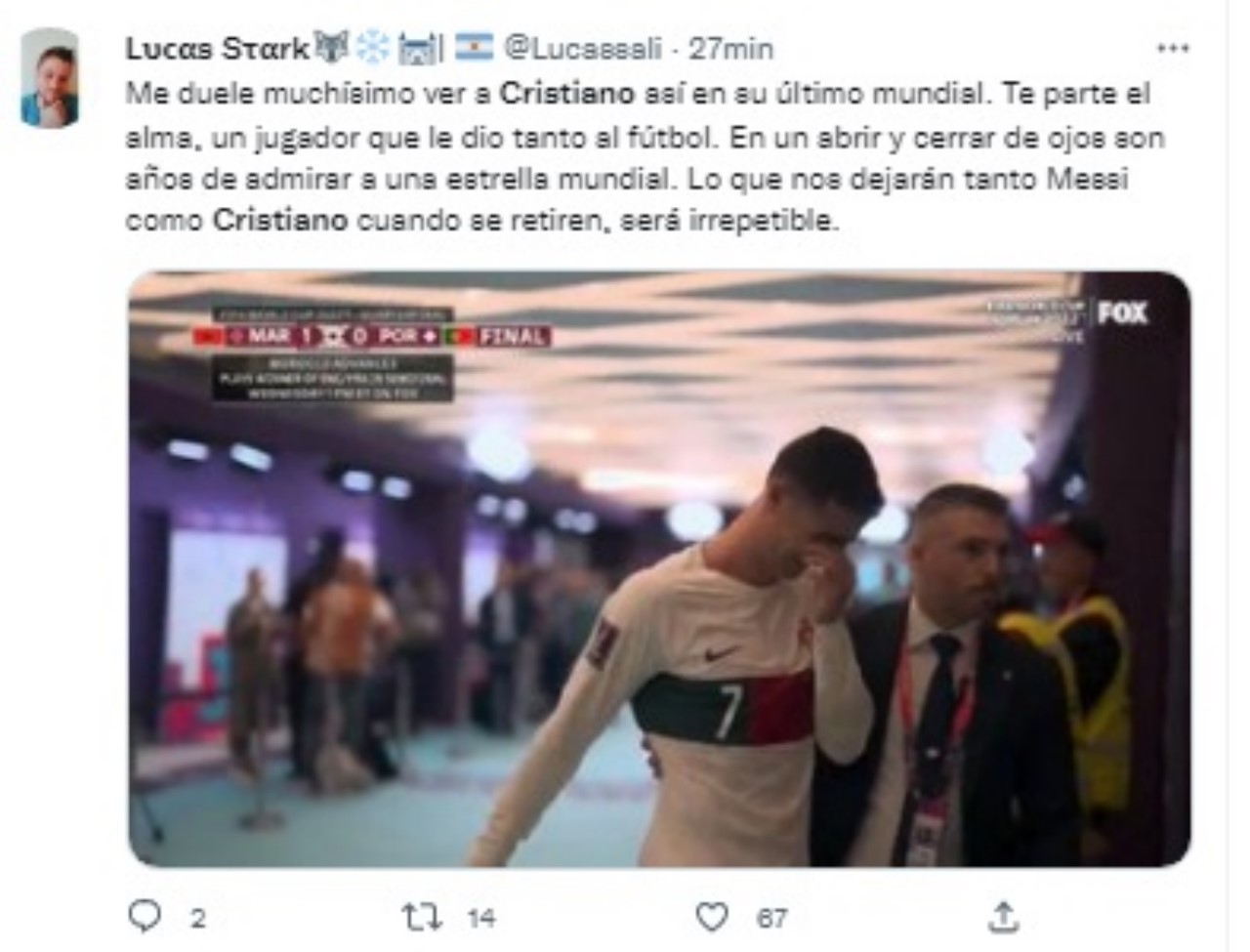Open the embedded photo of the number 7 player
The width and height of the screenshot is (1250, 952).
click(x=659, y=568)
